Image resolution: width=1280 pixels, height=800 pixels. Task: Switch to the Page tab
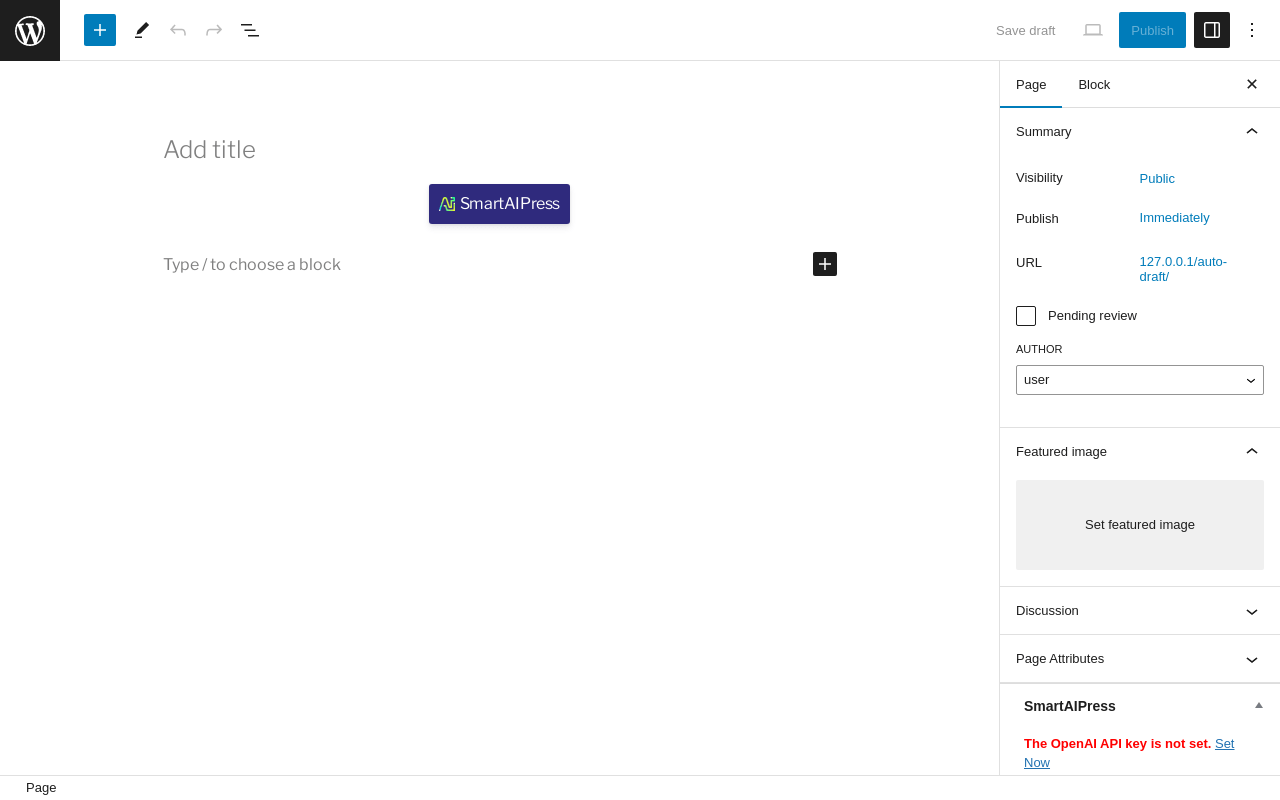click(x=1031, y=84)
